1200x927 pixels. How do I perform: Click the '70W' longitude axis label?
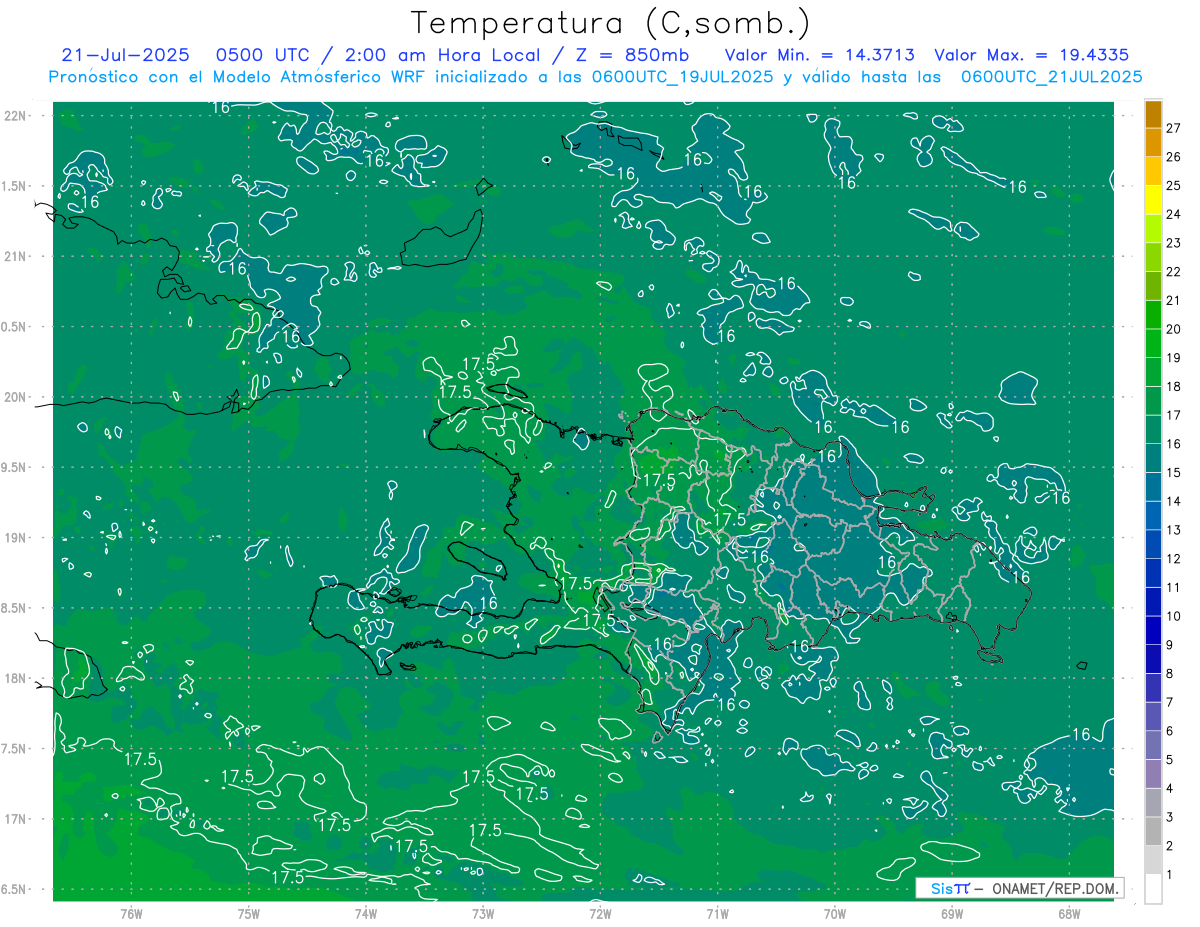click(834, 914)
